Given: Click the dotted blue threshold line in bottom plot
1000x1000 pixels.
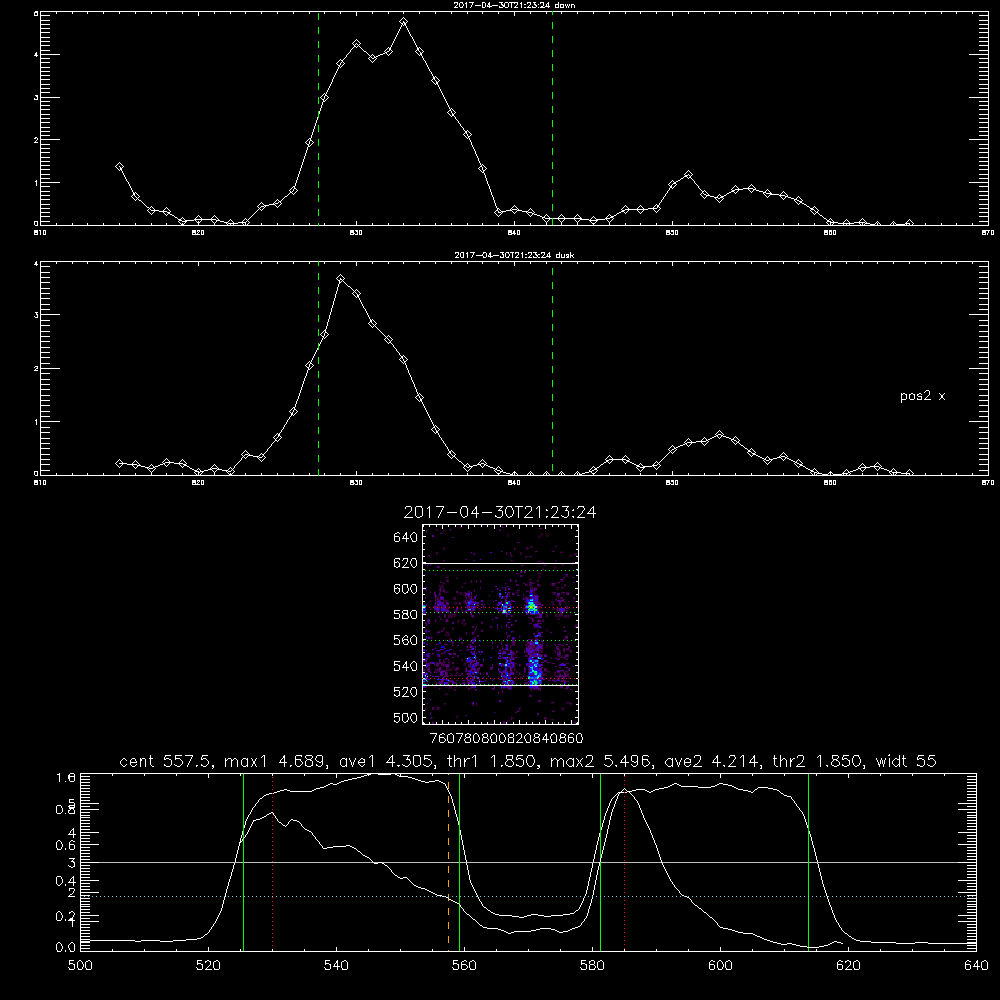Looking at the screenshot, I should [528, 897].
